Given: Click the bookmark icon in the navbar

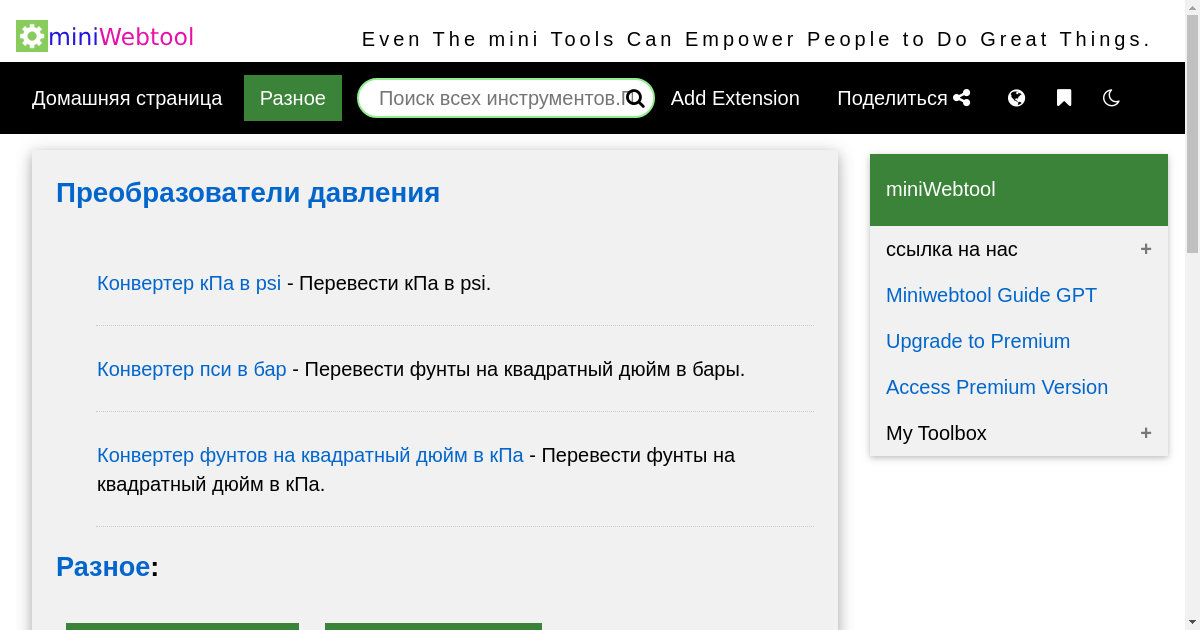Looking at the screenshot, I should (1063, 97).
